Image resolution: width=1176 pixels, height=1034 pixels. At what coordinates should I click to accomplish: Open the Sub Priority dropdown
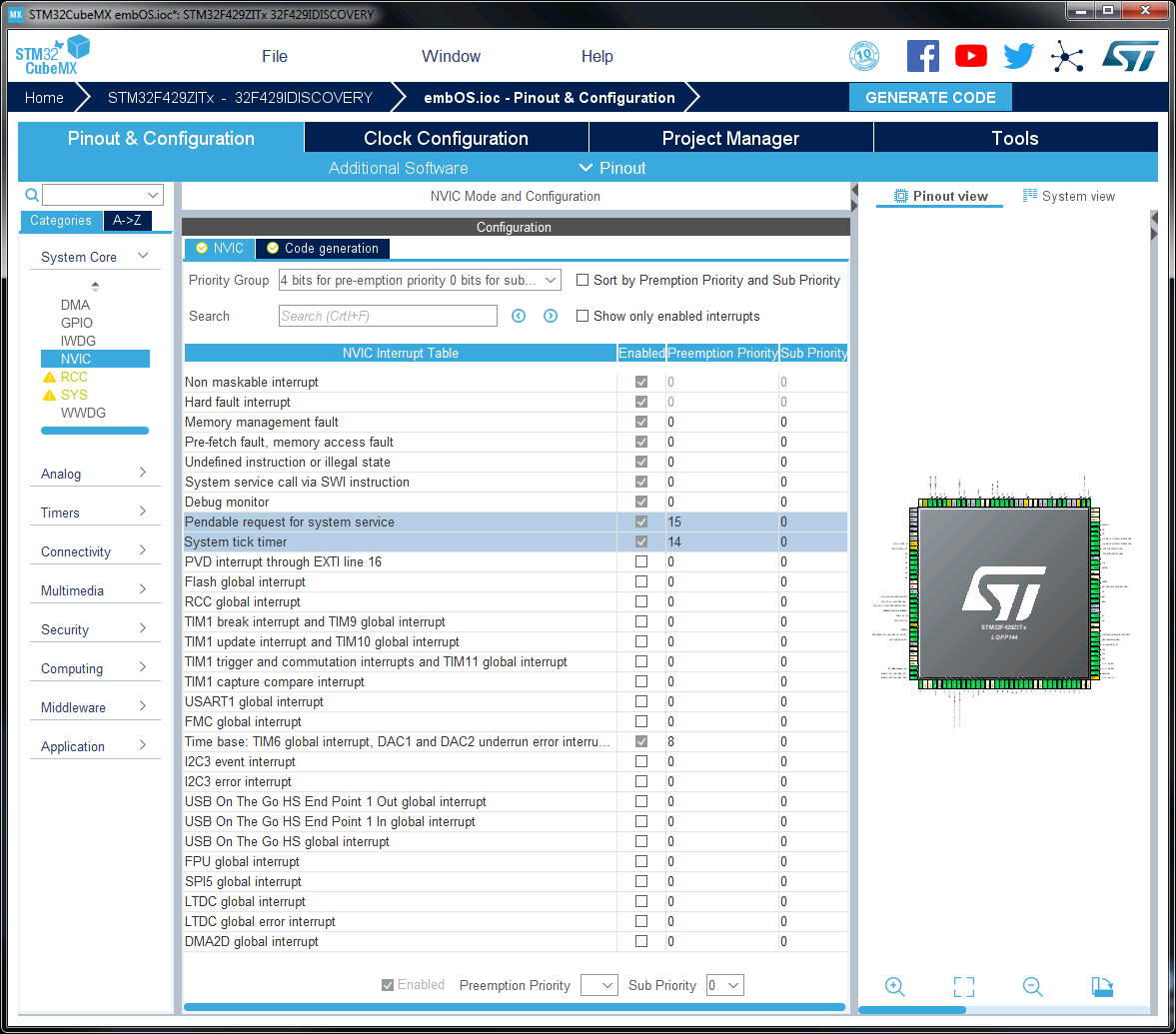tap(724, 985)
